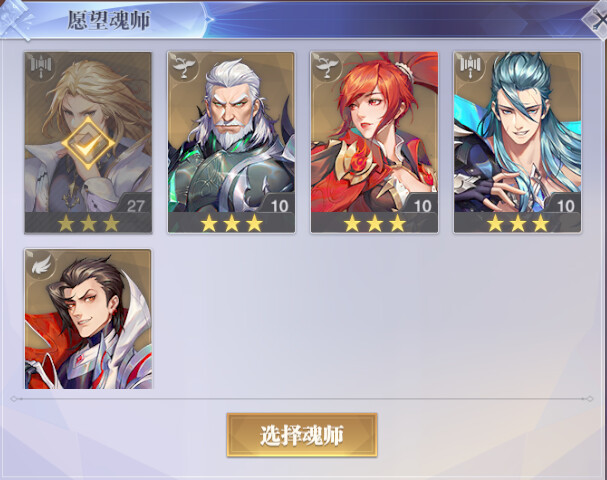Click the 选择魂师 confirm button
Viewport: 607px width, 480px height.
pyautogui.click(x=302, y=435)
